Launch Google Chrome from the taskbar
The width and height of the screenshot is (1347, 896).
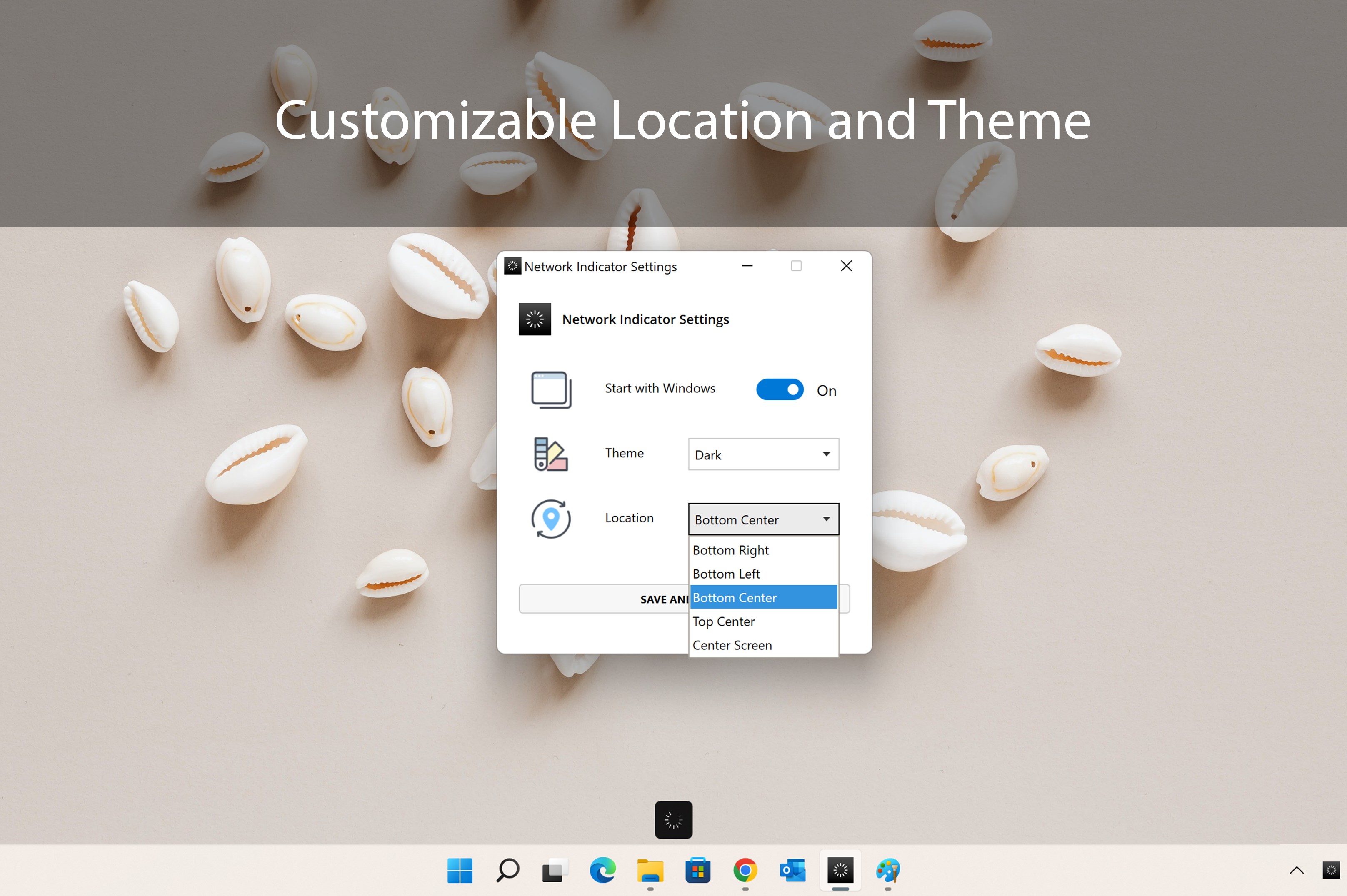745,870
